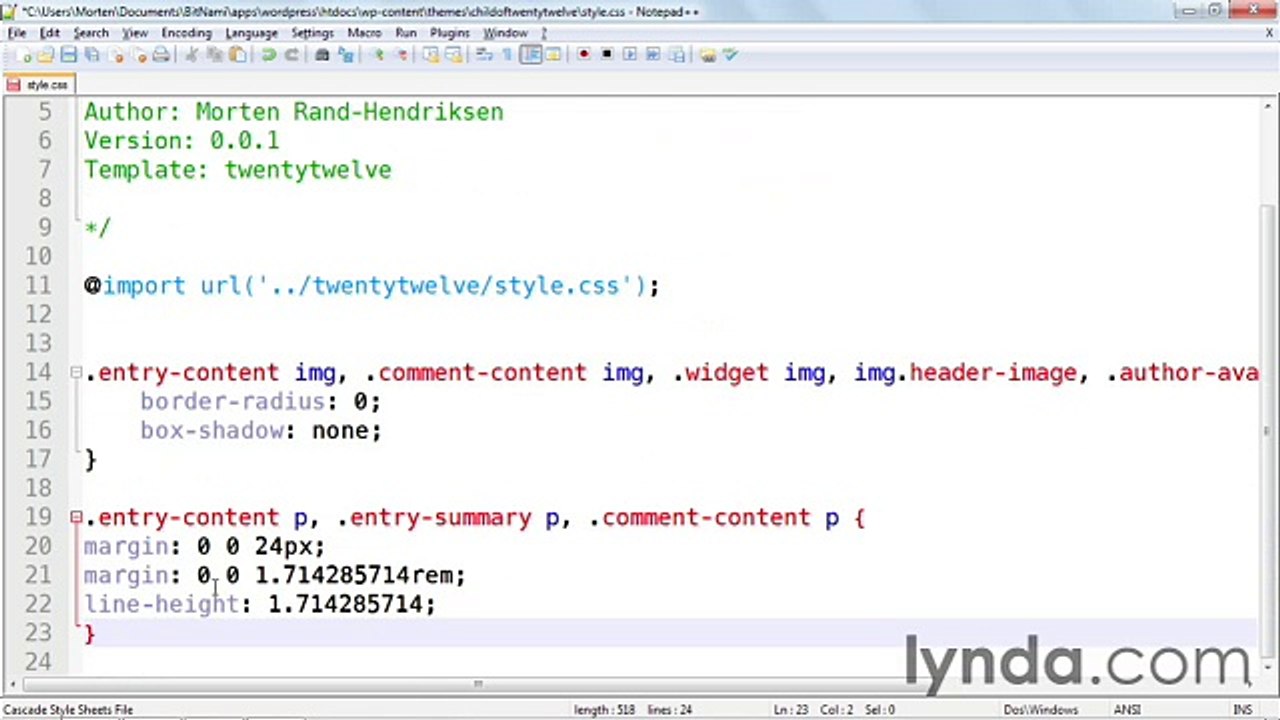Image resolution: width=1280 pixels, height=720 pixels.
Task: Open the Search menu
Action: coord(90,33)
